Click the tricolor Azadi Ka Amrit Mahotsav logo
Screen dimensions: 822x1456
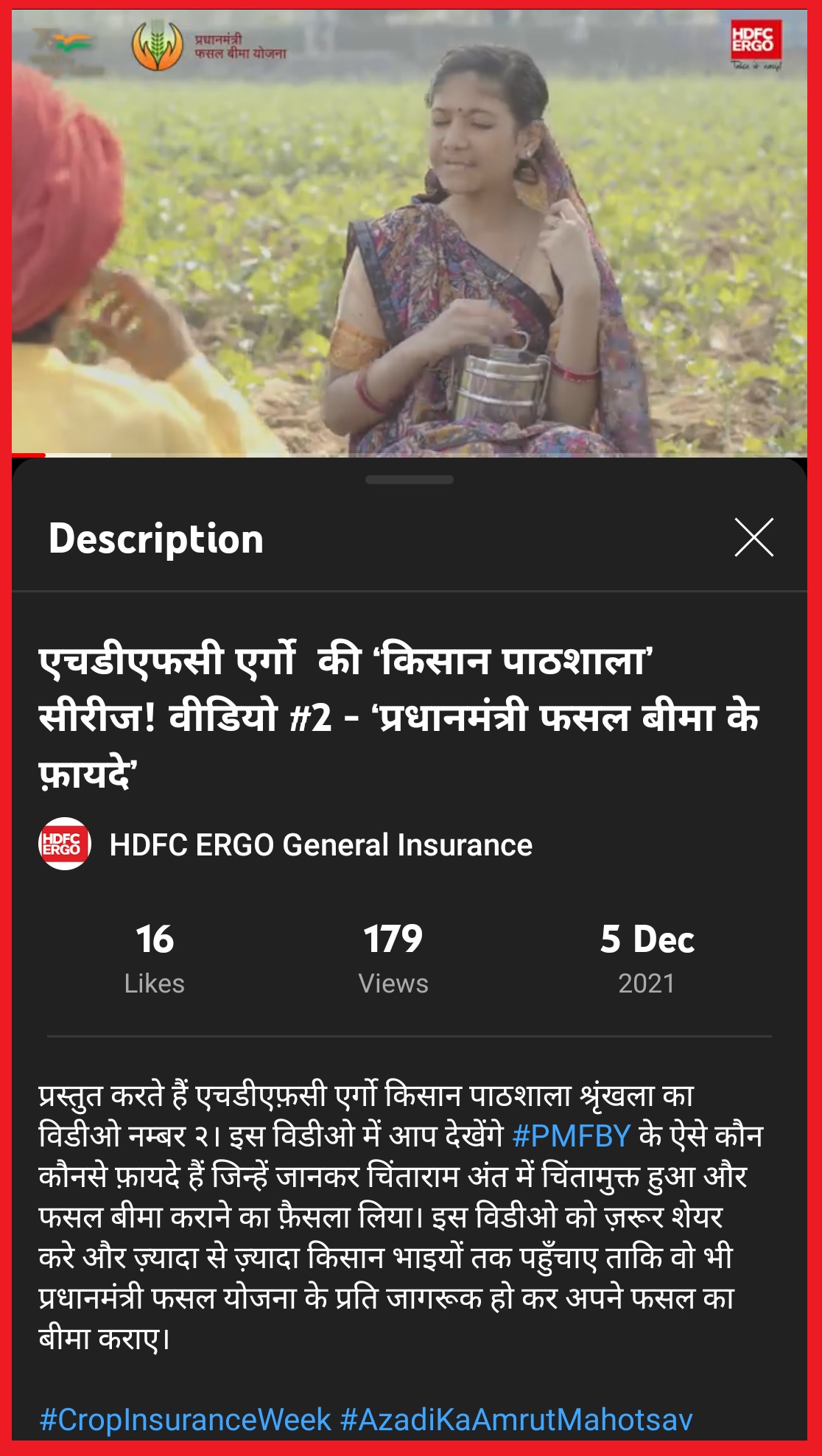[x=68, y=49]
